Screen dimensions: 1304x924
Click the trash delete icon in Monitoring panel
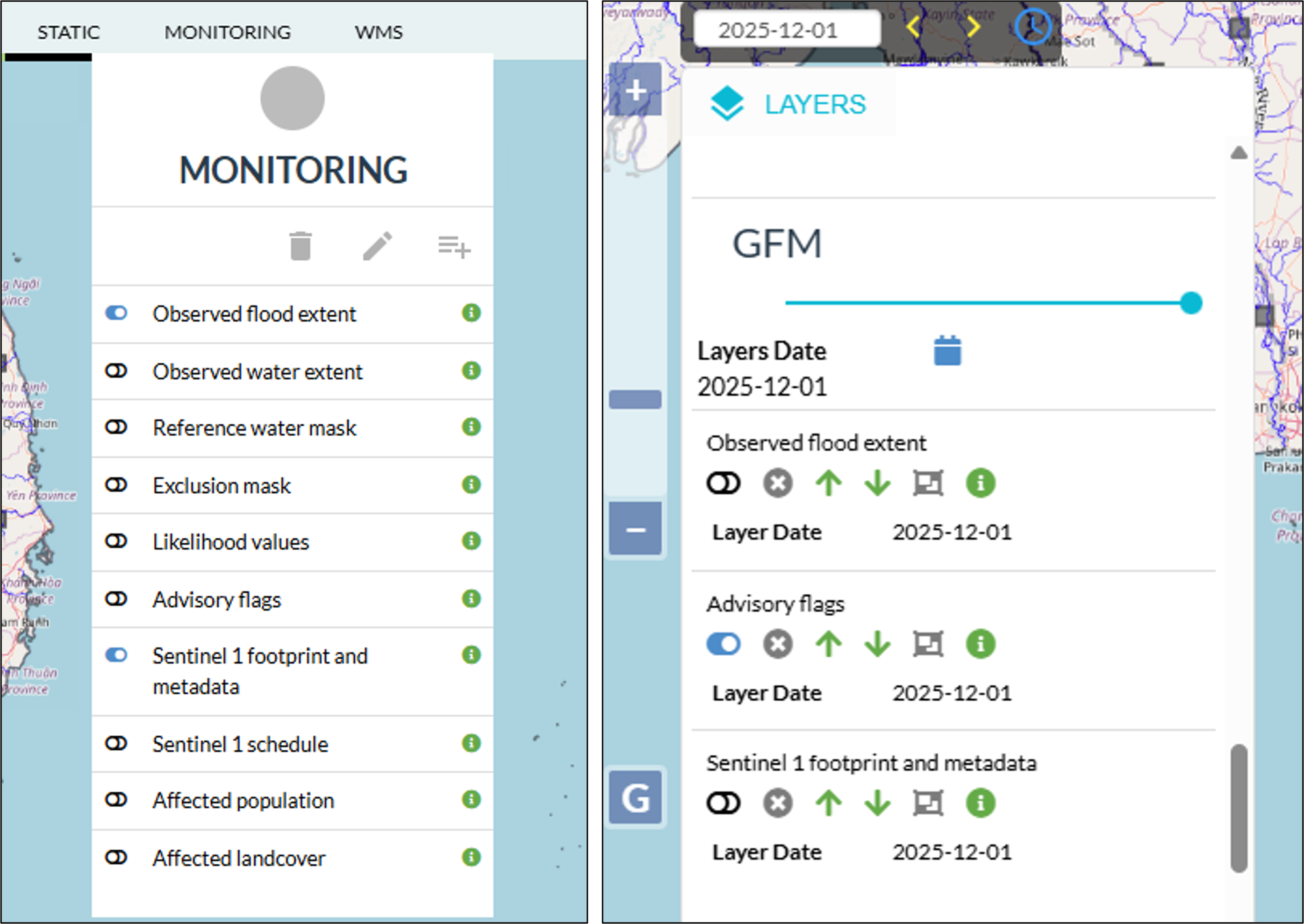point(301,246)
